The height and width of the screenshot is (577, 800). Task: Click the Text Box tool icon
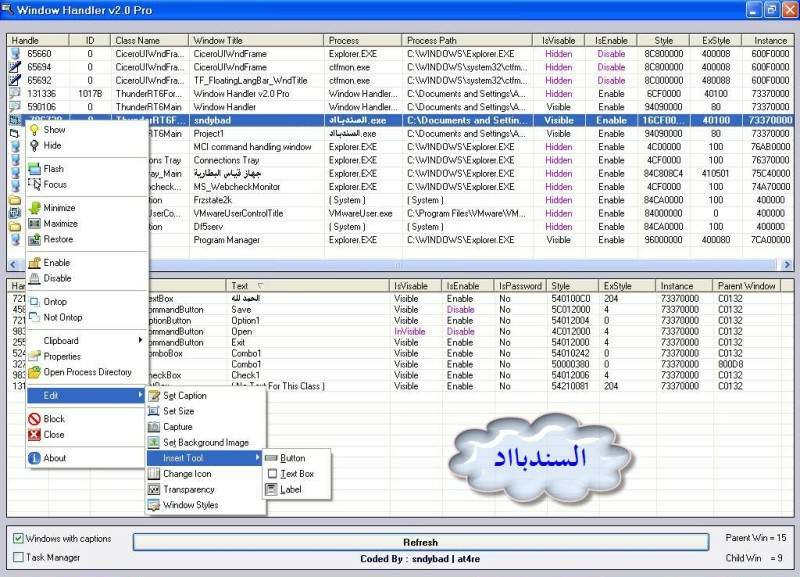point(272,474)
